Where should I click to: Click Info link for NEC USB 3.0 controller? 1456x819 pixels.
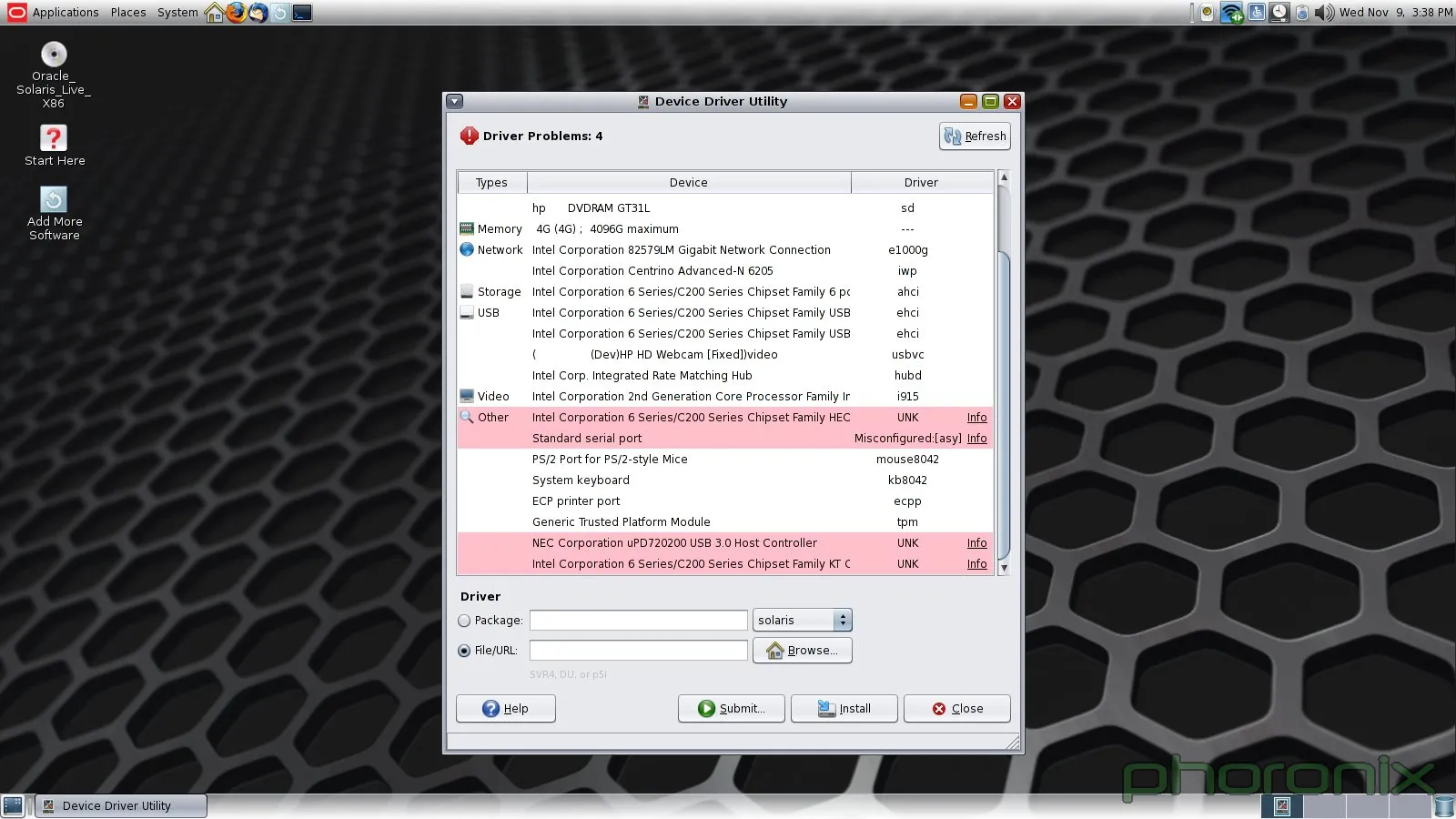[x=976, y=543]
